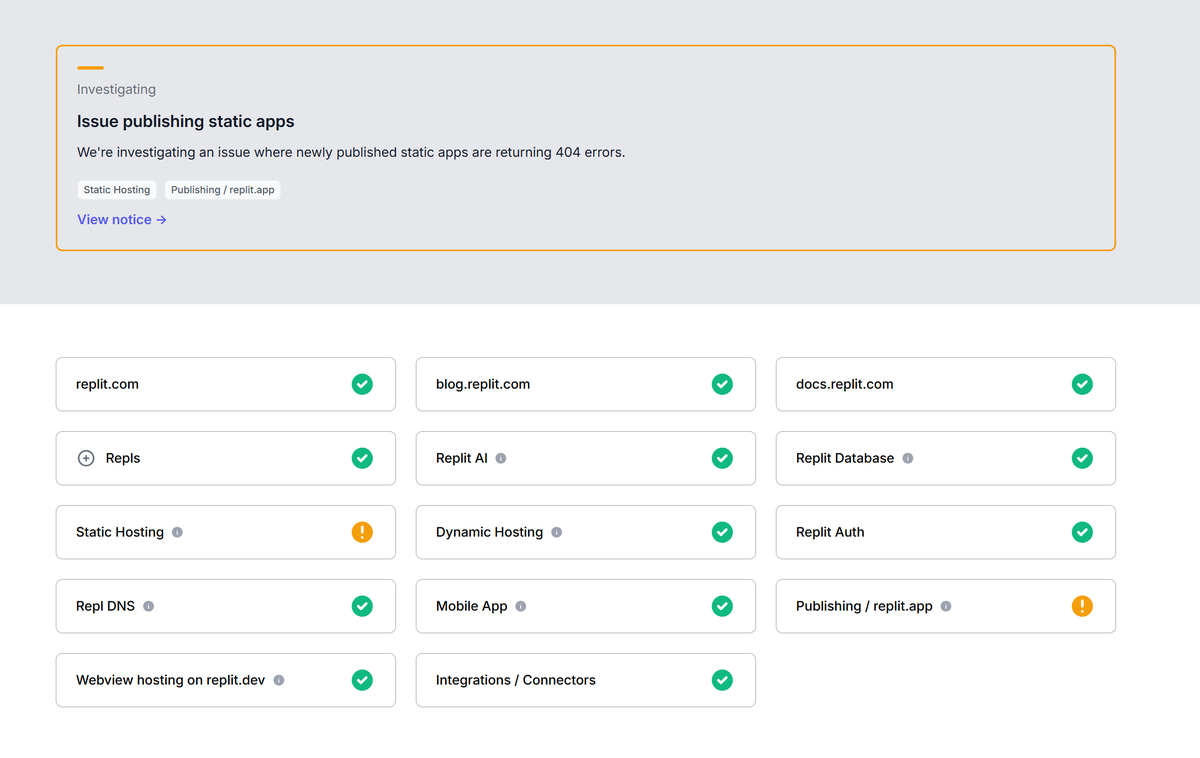1200x758 pixels.
Task: Click green check icon for Mobile App
Action: (722, 606)
